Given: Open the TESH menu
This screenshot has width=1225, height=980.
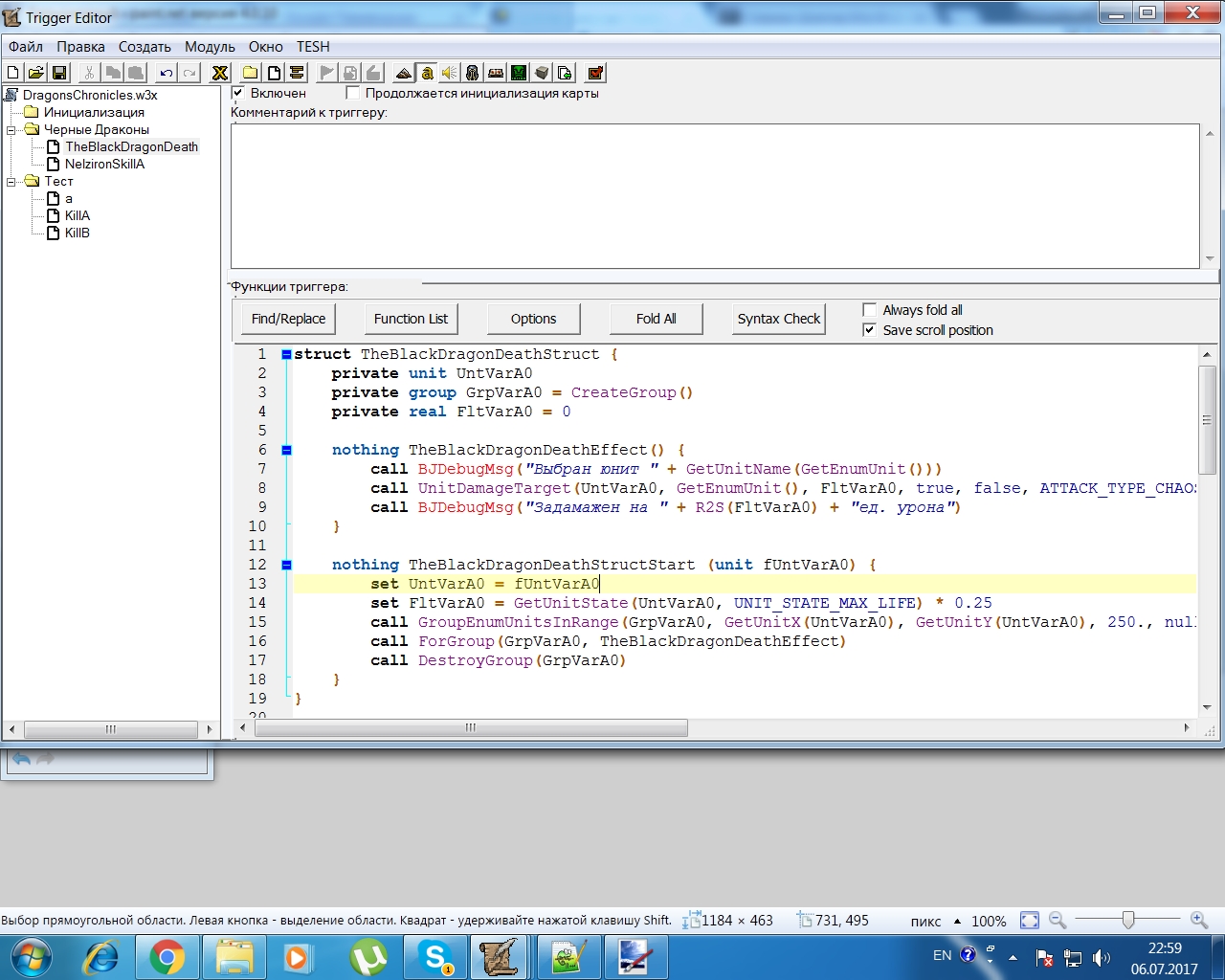Looking at the screenshot, I should (x=313, y=47).
